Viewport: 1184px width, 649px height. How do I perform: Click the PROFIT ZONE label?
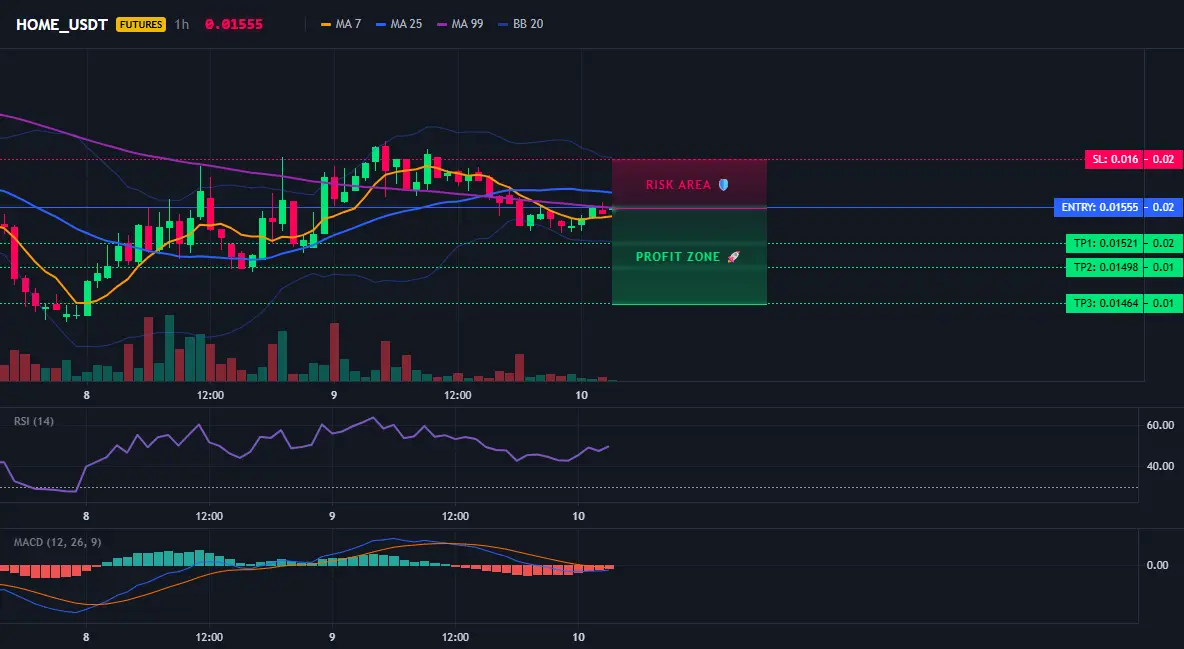pyautogui.click(x=678, y=257)
